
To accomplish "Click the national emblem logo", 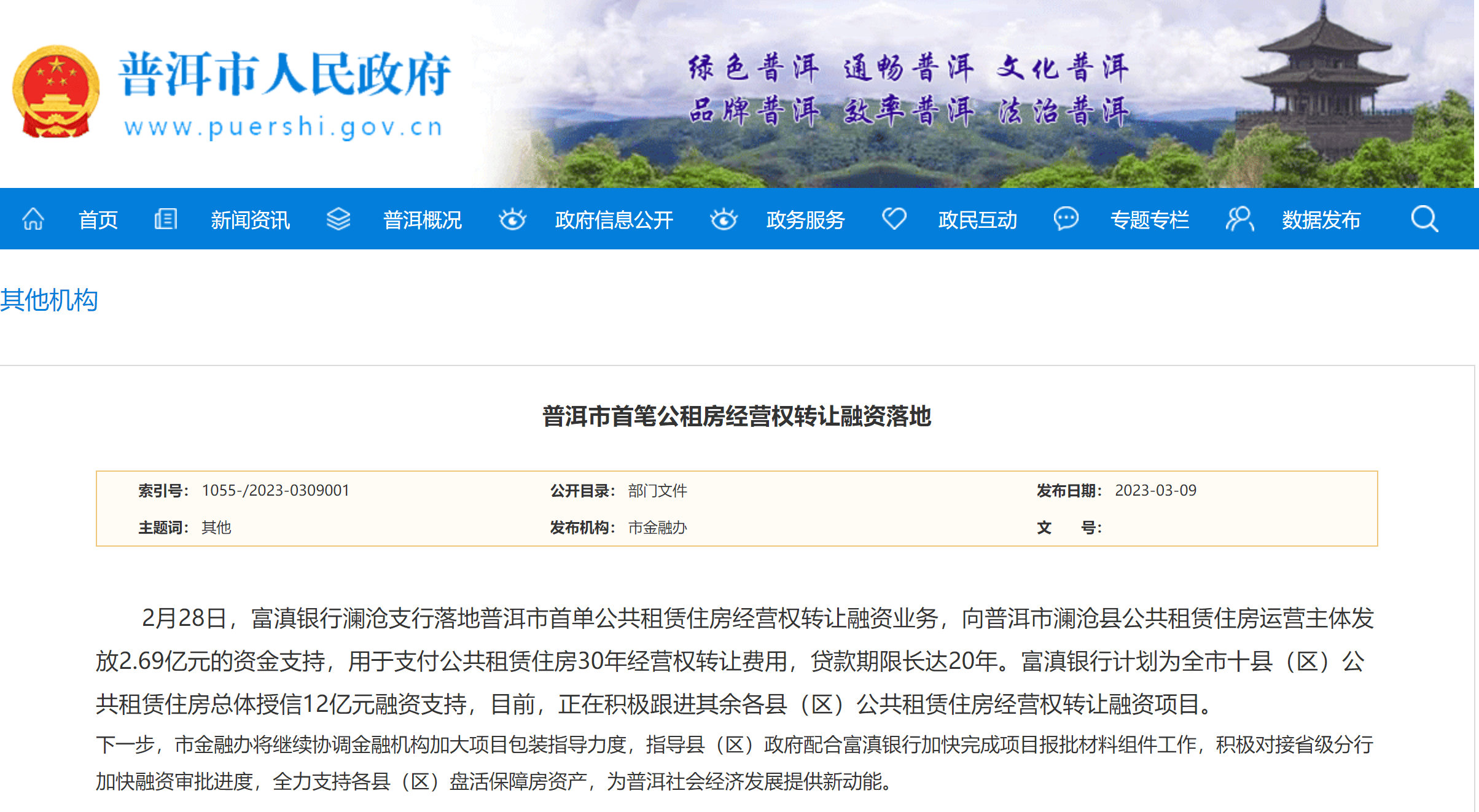I will [x=56, y=91].
